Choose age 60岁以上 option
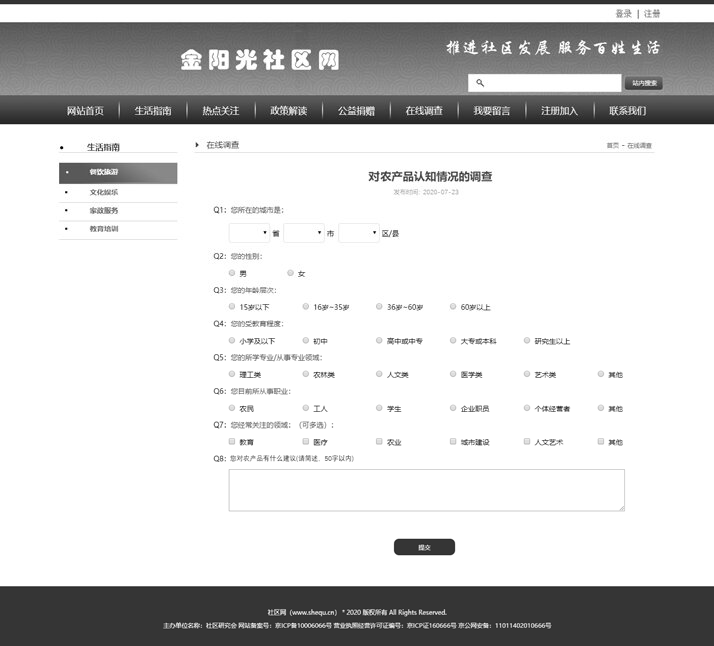Image resolution: width=714 pixels, height=646 pixels. click(453, 306)
